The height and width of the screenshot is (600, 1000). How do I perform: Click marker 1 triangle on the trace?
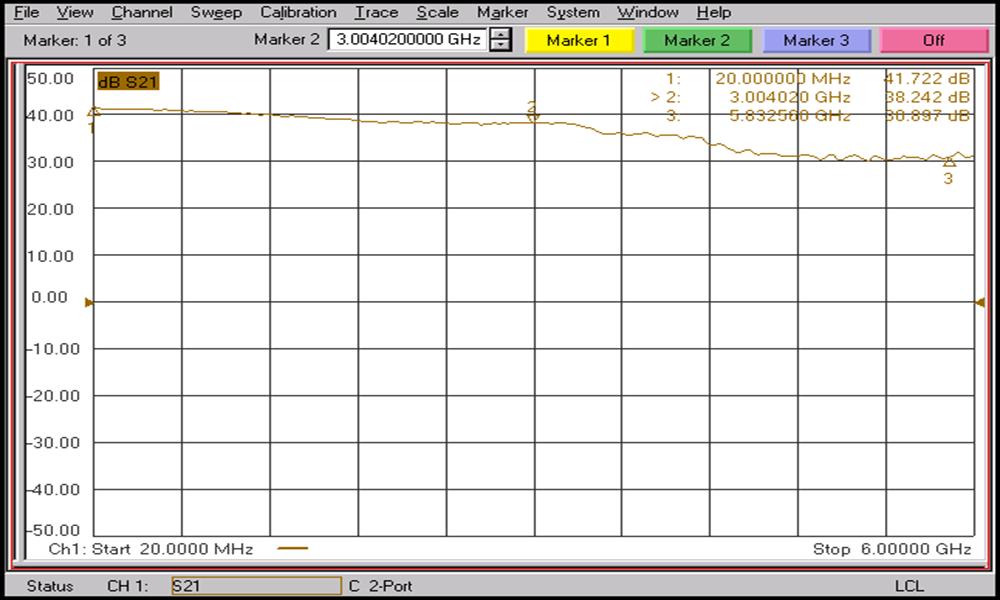point(95,111)
